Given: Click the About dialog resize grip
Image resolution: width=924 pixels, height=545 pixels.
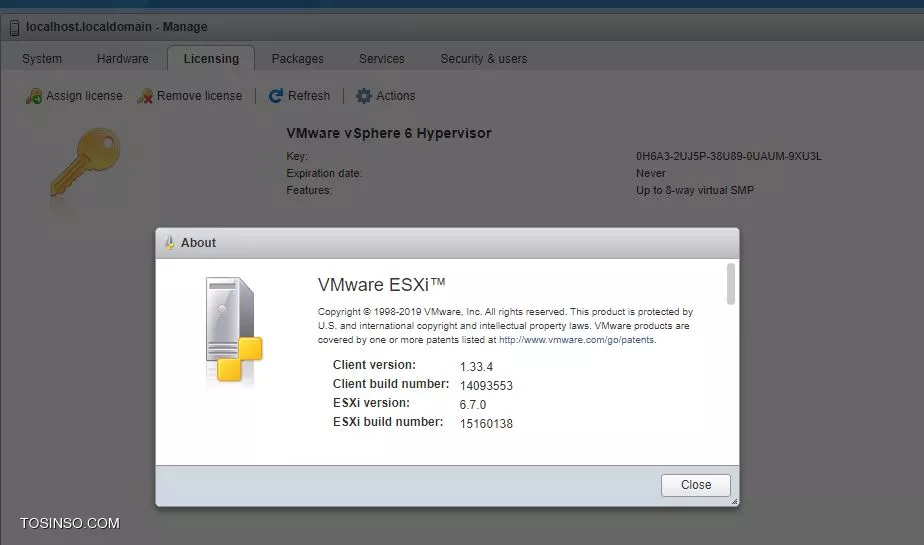Looking at the screenshot, I should pos(734,501).
